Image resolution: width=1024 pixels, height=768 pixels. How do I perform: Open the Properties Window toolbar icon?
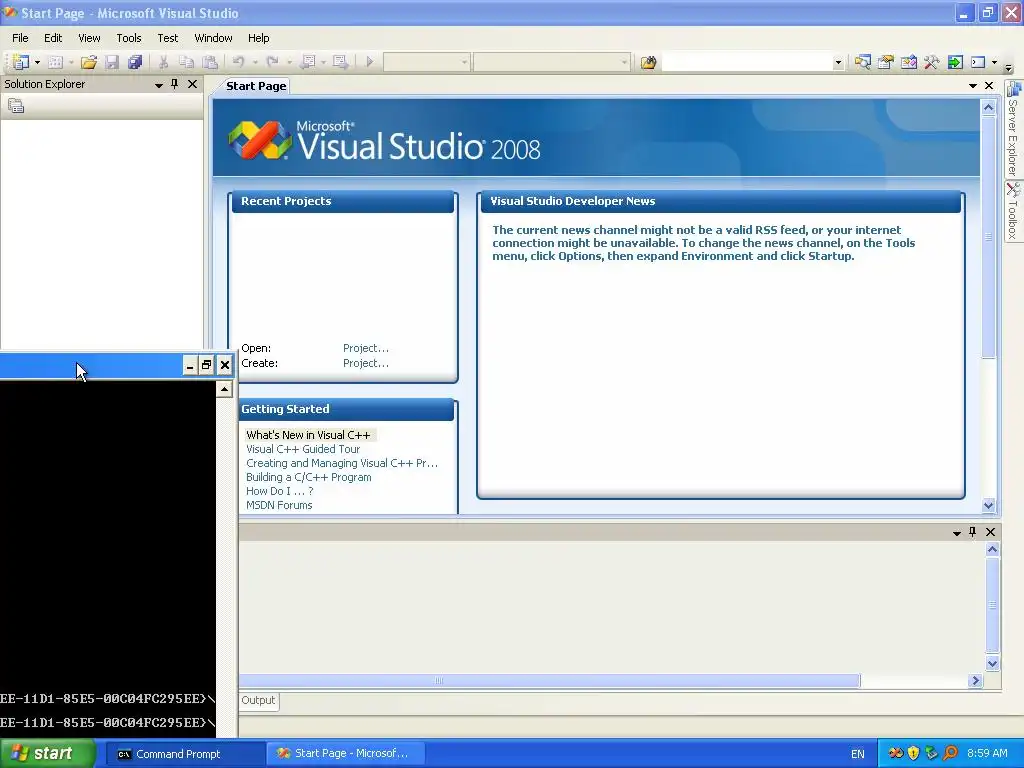click(886, 62)
